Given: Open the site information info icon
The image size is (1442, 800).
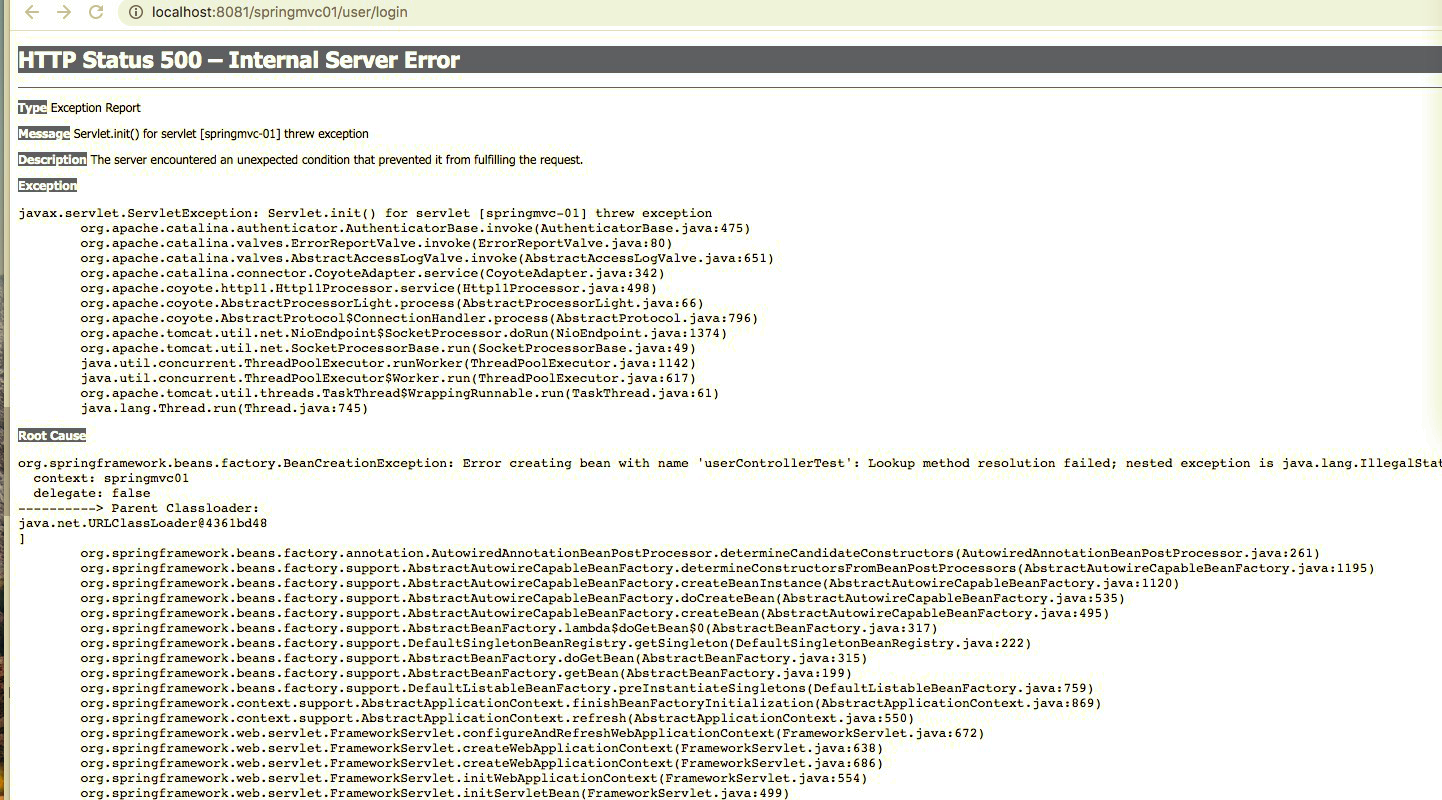Looking at the screenshot, I should click(134, 12).
